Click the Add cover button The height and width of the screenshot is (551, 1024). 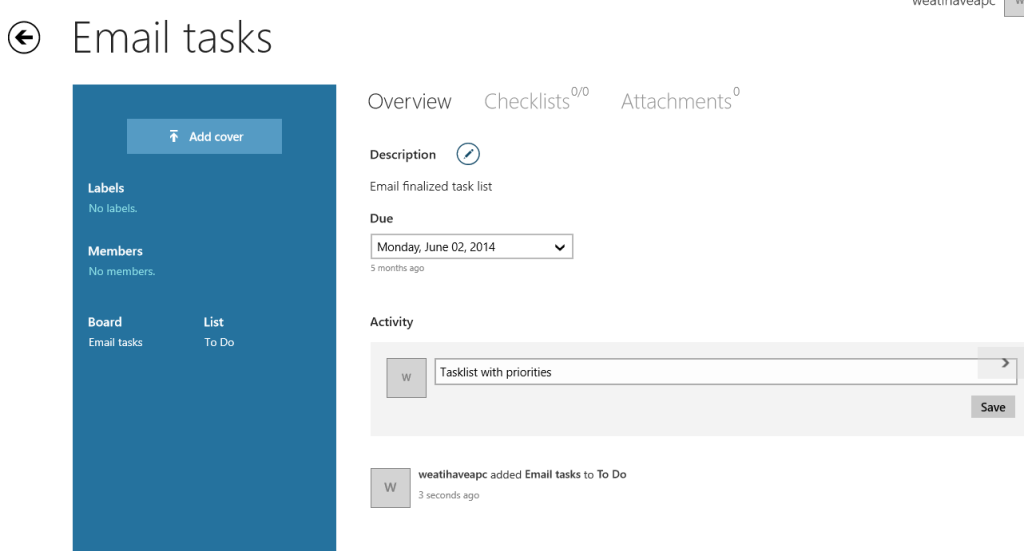click(x=204, y=136)
